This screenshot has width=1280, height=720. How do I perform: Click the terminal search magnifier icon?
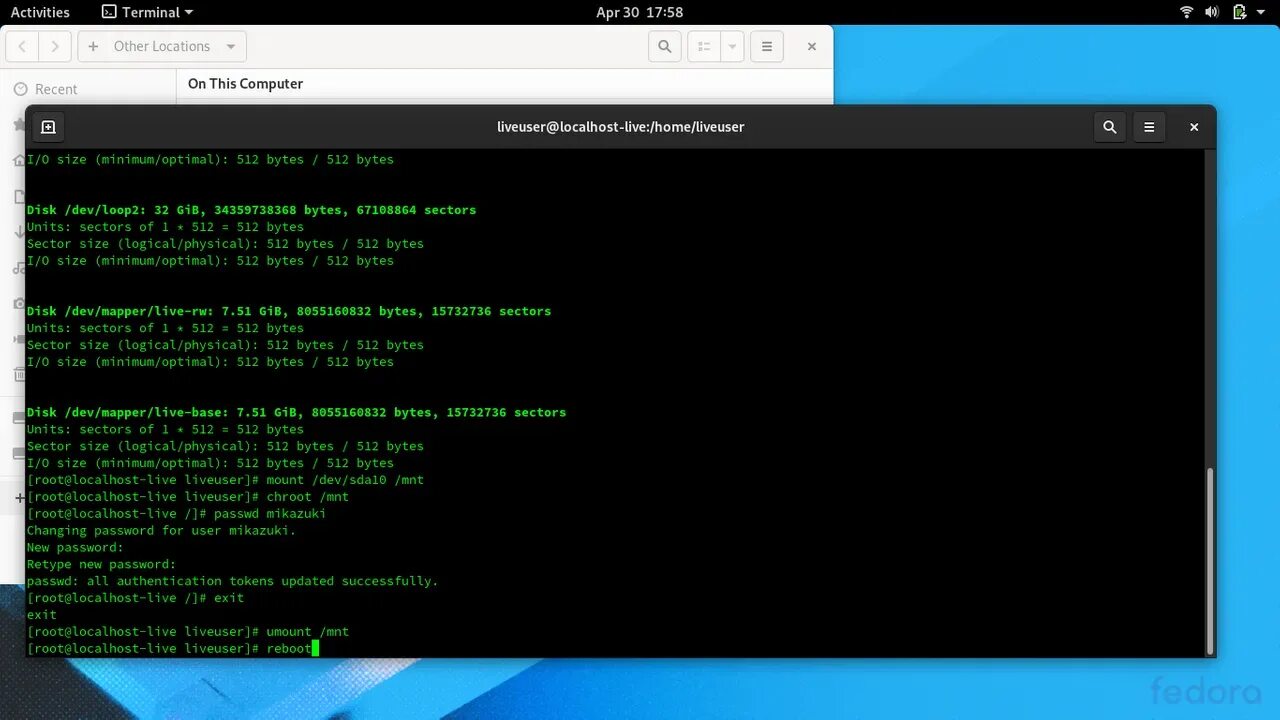tap(1109, 127)
